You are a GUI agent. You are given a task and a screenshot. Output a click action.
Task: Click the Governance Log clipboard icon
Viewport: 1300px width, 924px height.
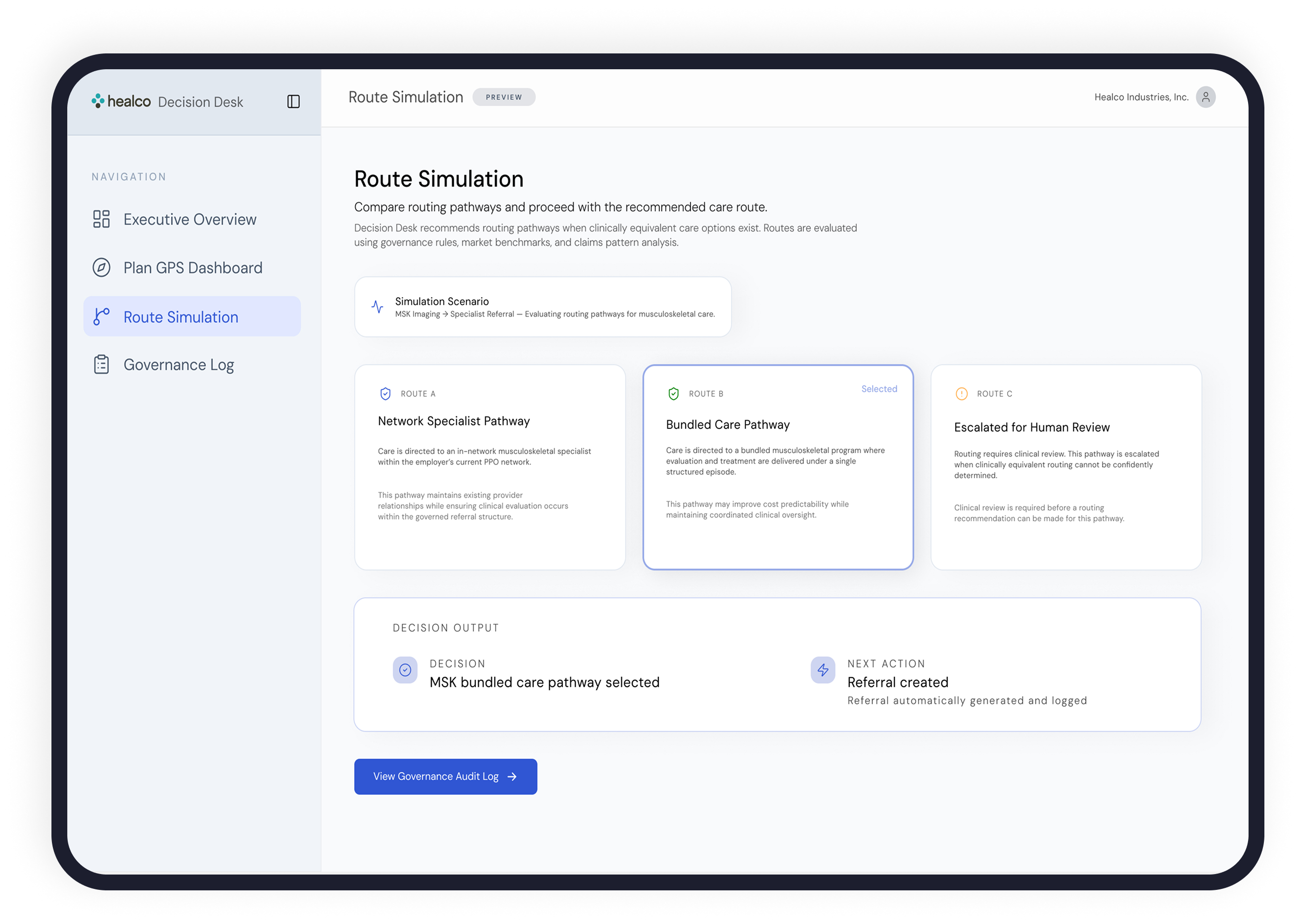tap(101, 364)
